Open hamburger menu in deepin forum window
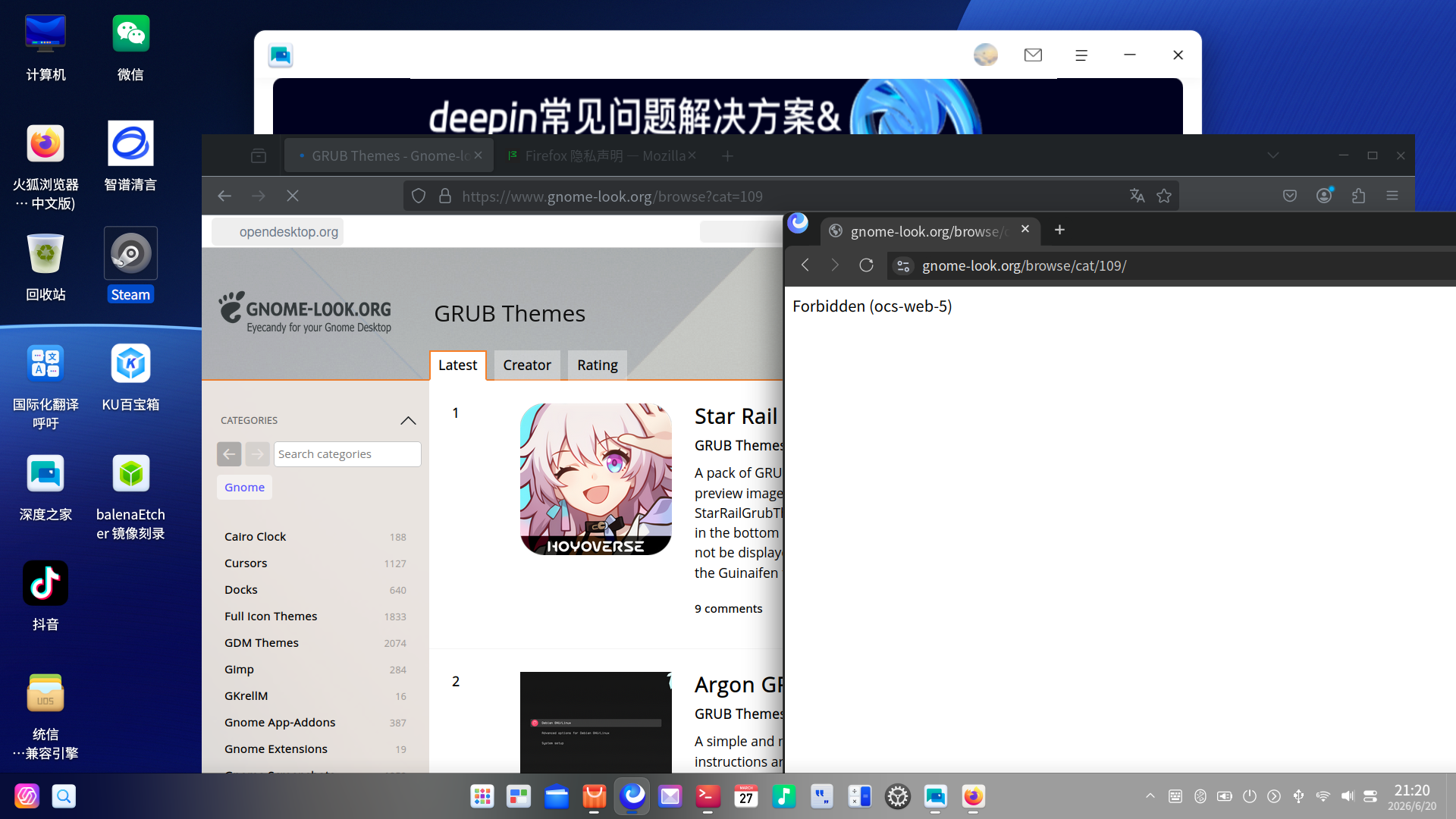The width and height of the screenshot is (1456, 819). 1081,55
